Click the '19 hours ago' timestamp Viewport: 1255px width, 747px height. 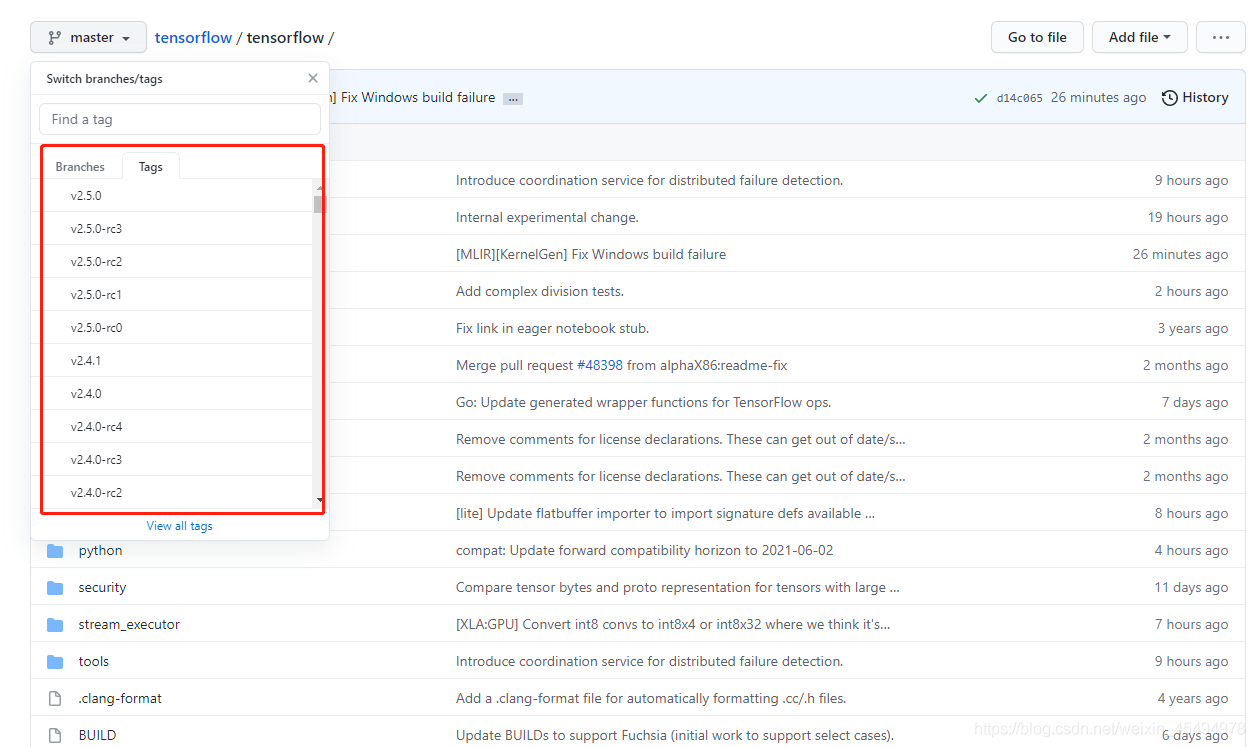point(1188,217)
